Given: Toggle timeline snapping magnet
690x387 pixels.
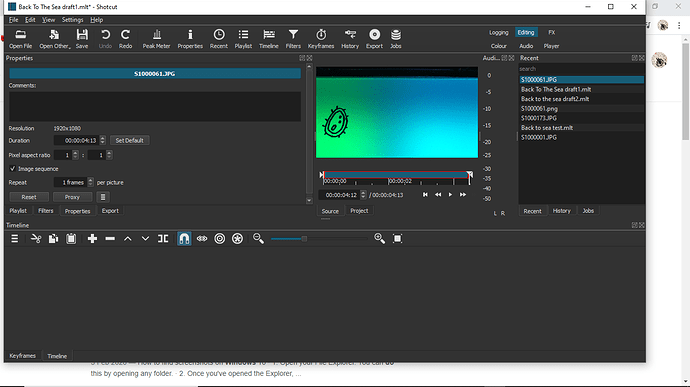Looking at the screenshot, I should click(x=184, y=239).
